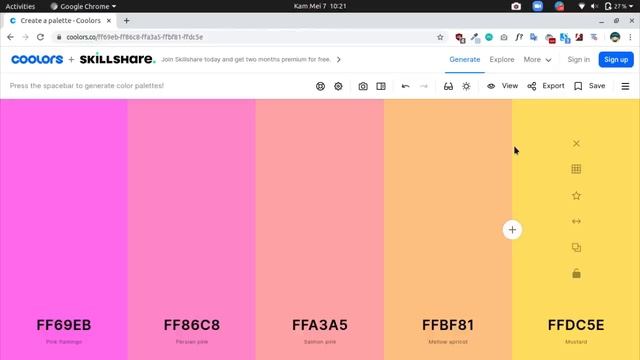This screenshot has height=360, width=640.
Task: Click the Mellow apricot color name
Action: click(448, 342)
